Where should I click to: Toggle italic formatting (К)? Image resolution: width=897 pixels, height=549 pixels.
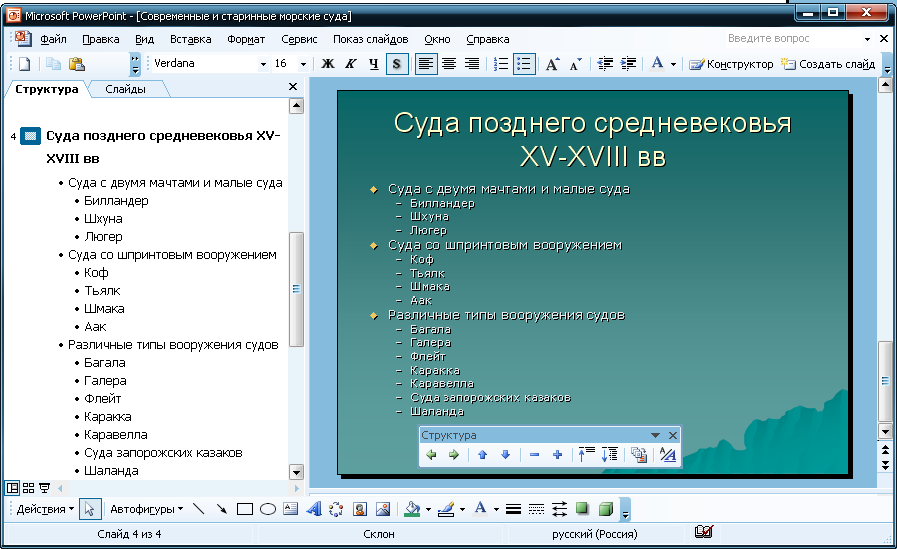coord(351,63)
